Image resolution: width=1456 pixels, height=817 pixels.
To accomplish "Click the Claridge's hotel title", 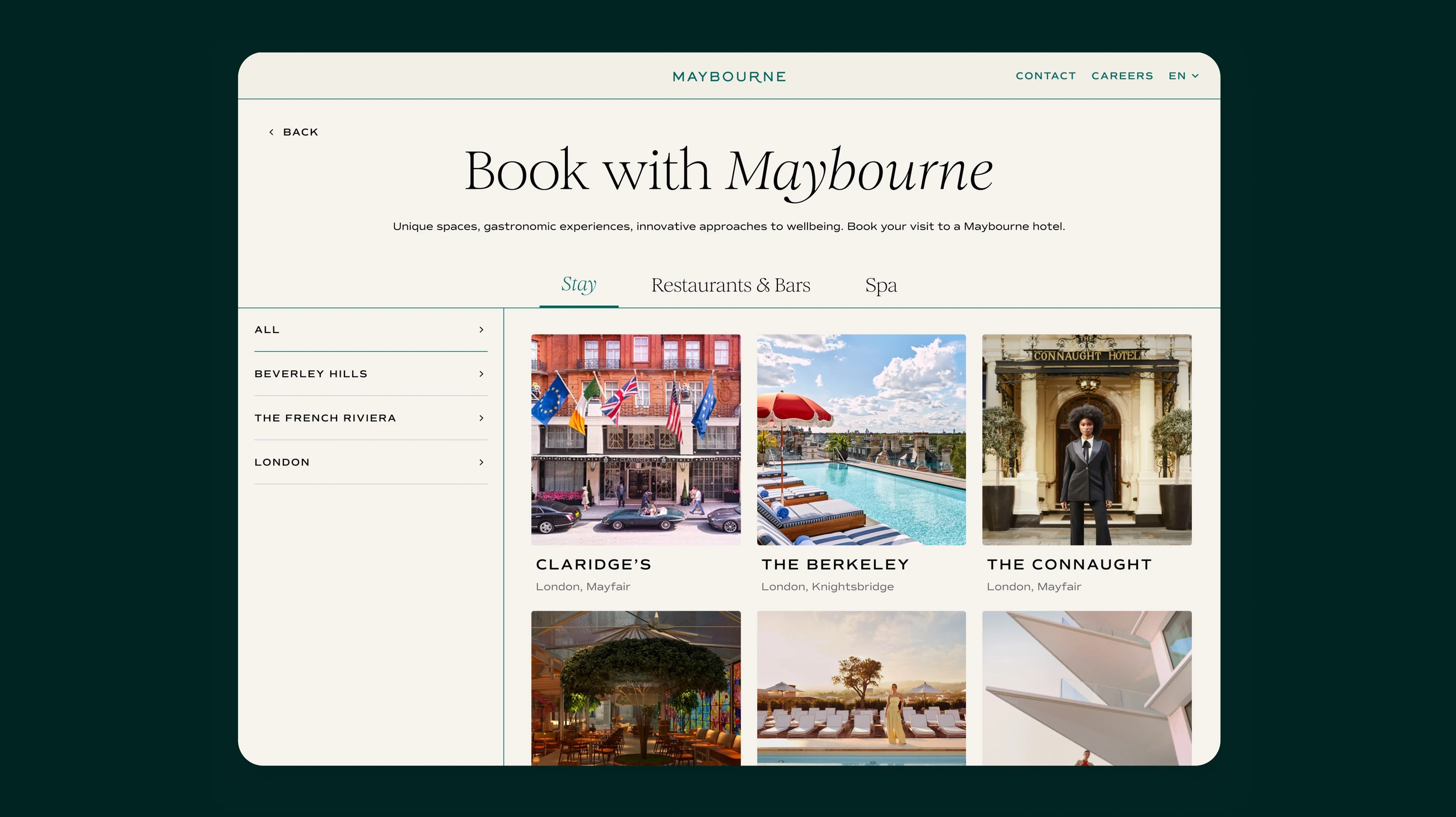I will [594, 564].
